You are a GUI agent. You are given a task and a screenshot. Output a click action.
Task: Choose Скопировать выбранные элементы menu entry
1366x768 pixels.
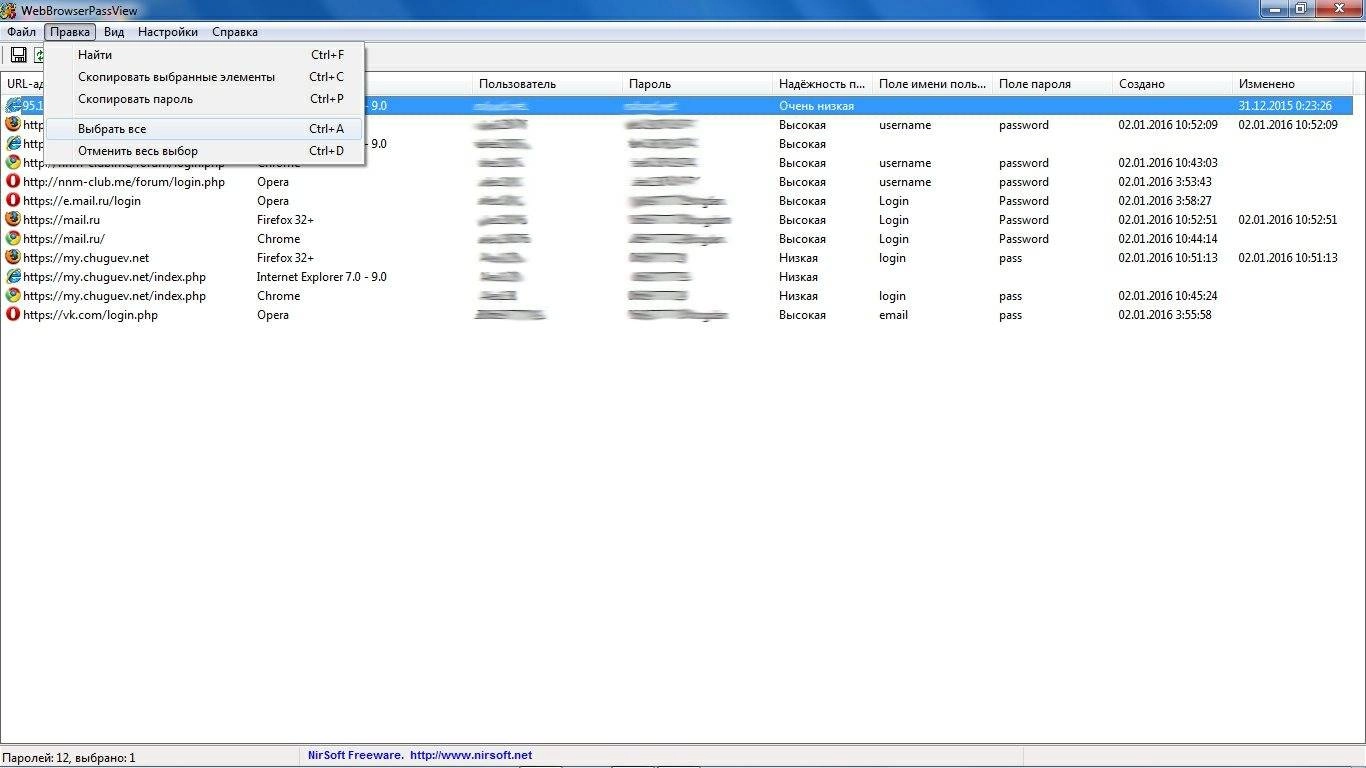pos(204,77)
